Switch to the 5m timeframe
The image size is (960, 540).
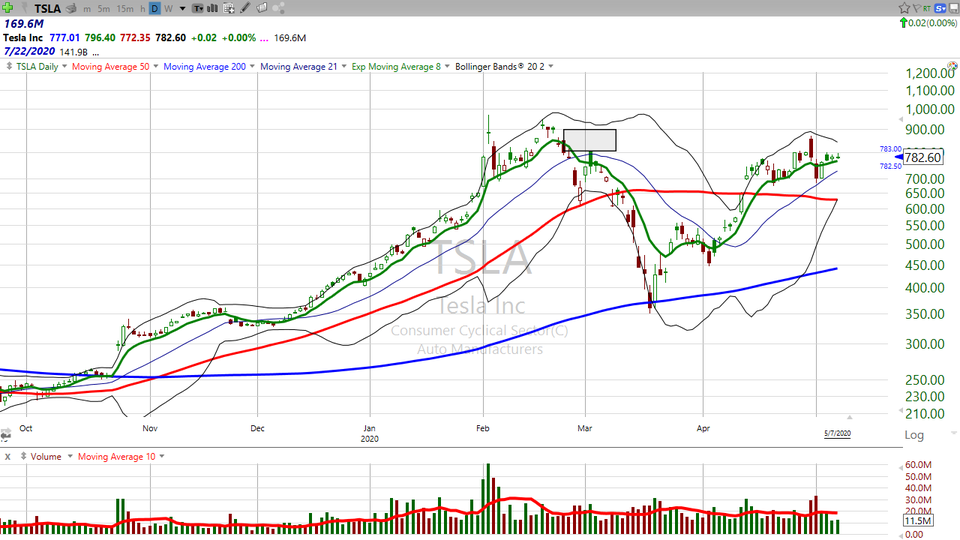click(104, 8)
